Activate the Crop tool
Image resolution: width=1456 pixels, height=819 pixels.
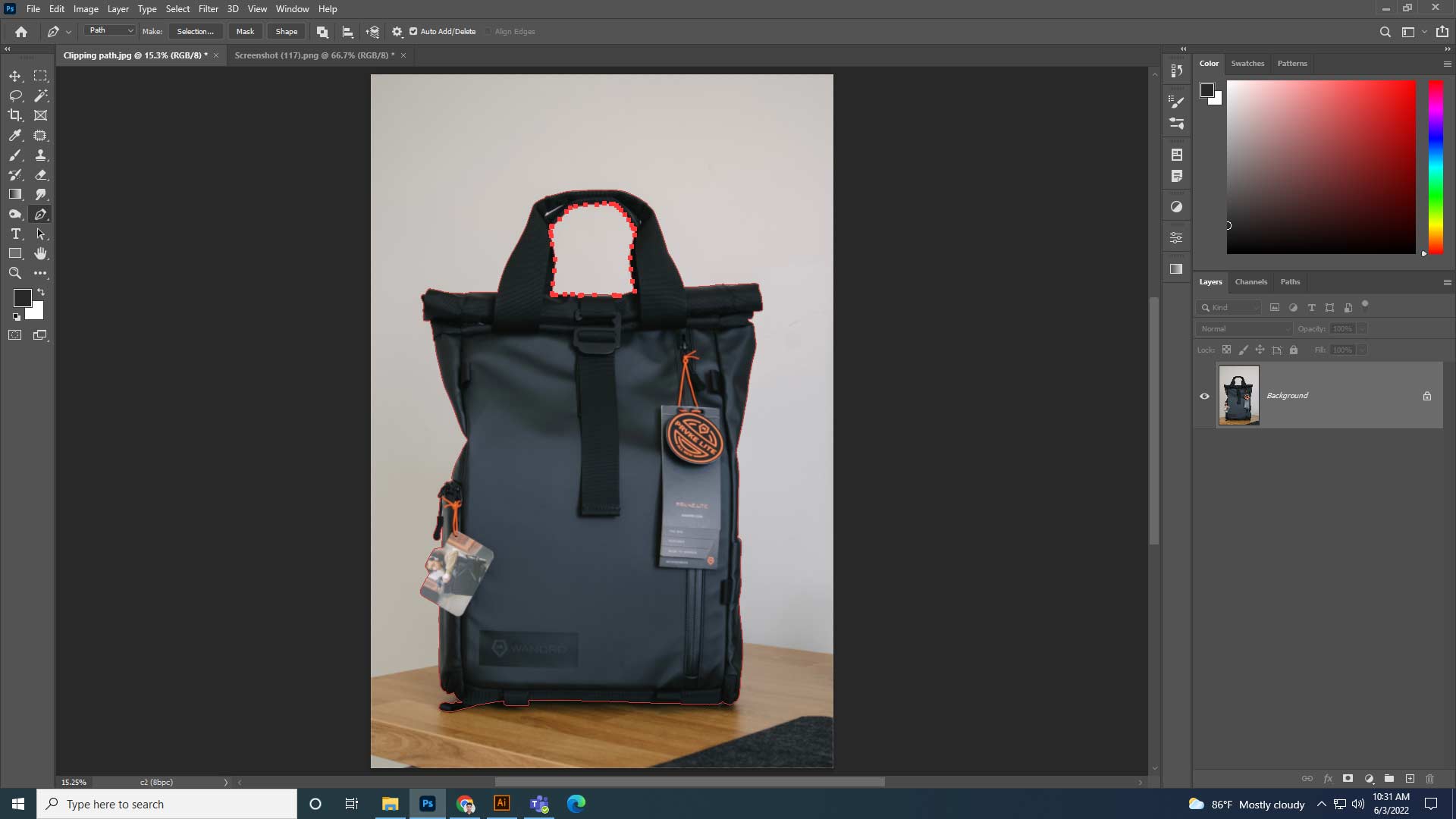[15, 115]
